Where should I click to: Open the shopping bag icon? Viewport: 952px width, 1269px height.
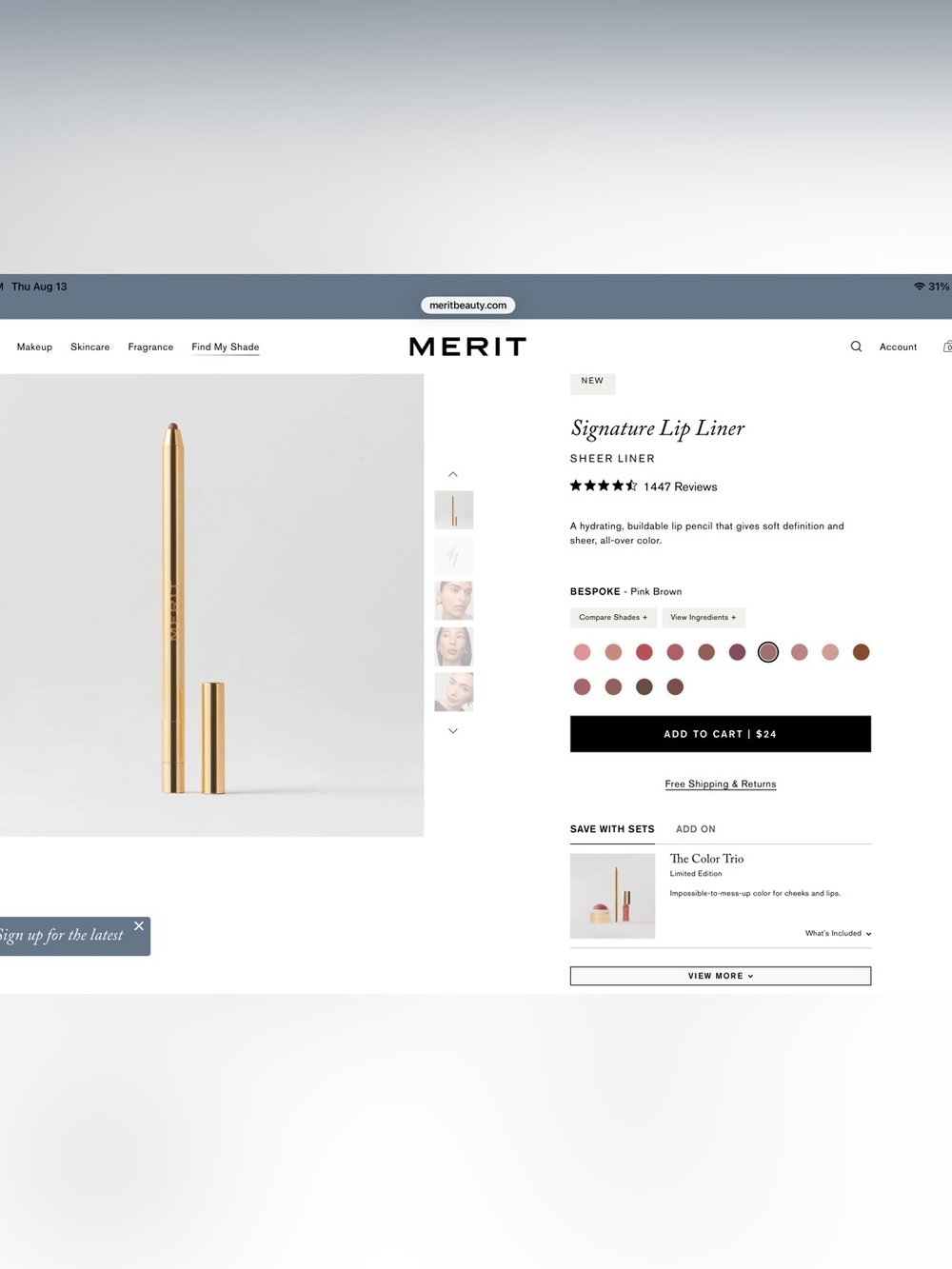[x=947, y=347]
